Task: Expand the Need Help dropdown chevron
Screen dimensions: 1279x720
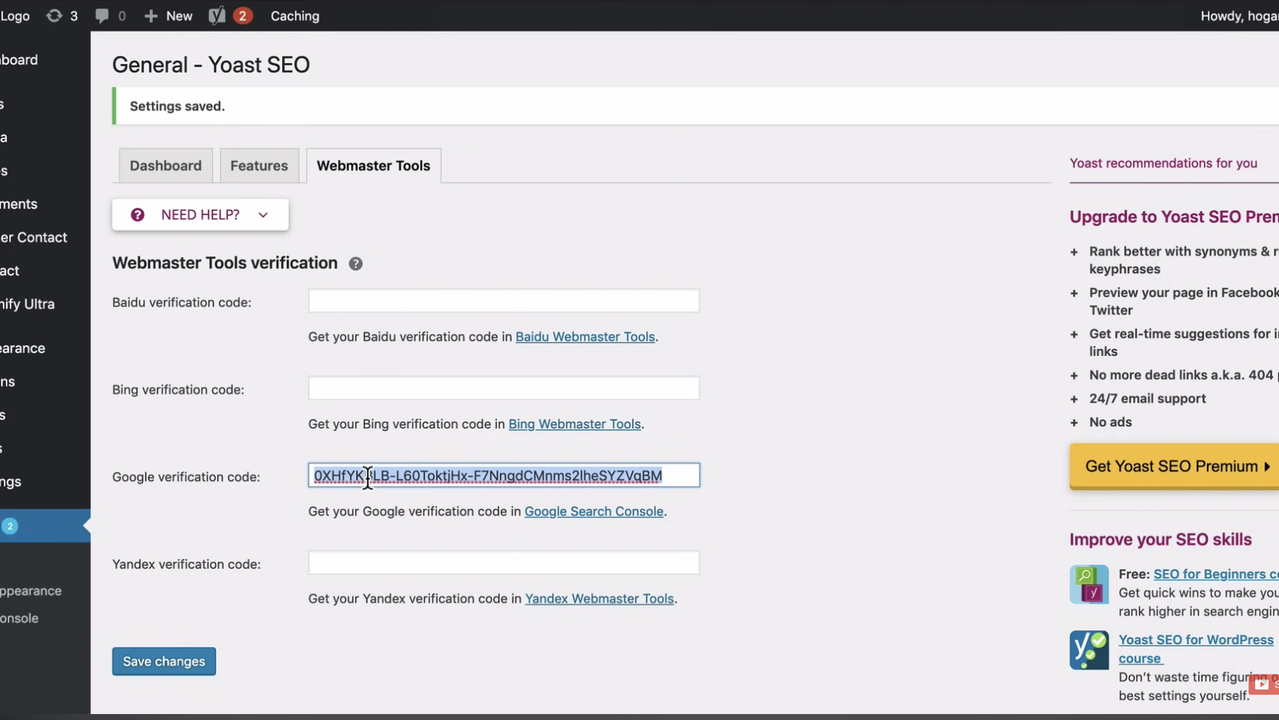Action: tap(263, 215)
